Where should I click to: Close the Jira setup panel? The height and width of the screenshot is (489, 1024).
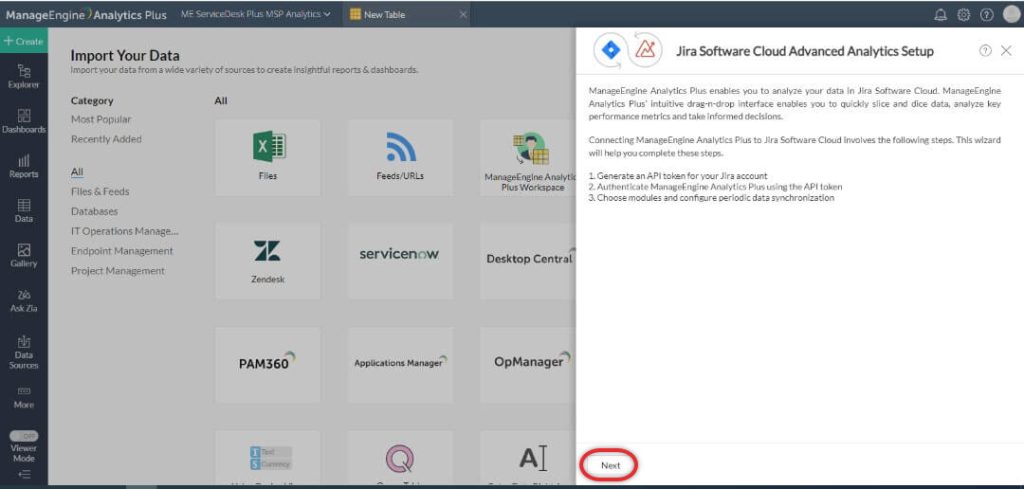[1006, 51]
